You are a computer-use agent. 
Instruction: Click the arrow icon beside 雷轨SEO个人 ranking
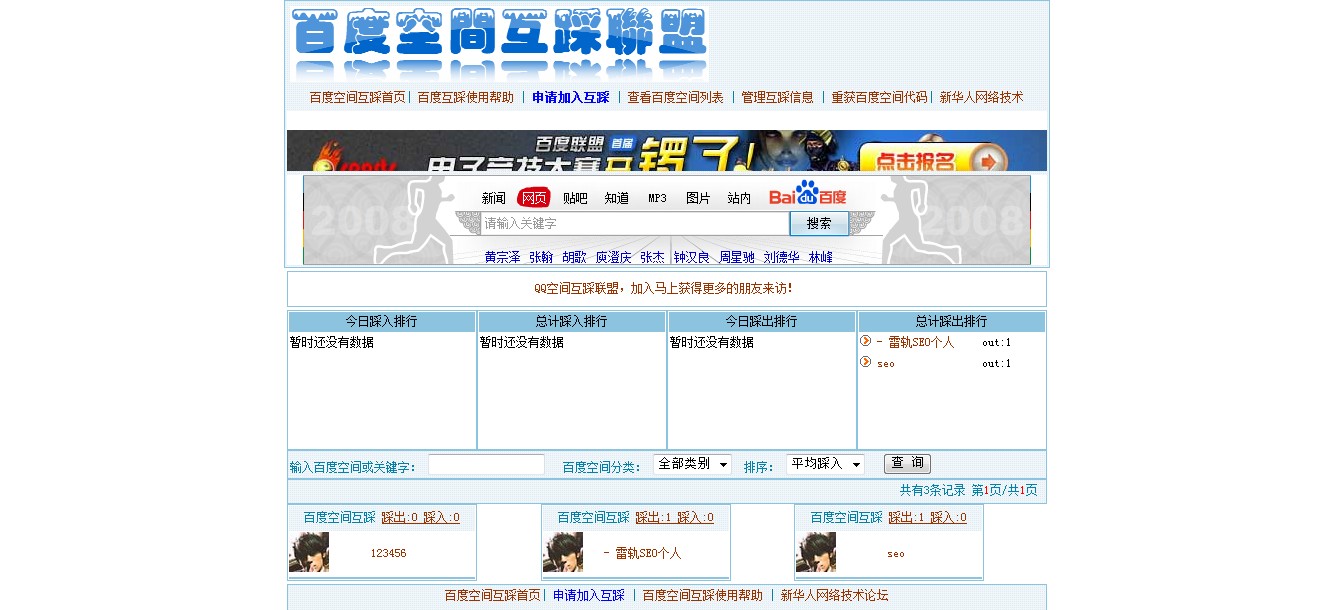pyautogui.click(x=866, y=341)
